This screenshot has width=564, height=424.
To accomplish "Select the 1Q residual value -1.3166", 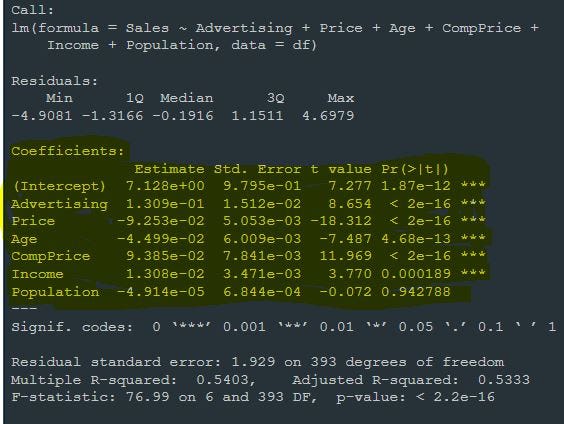I will coord(112,116).
